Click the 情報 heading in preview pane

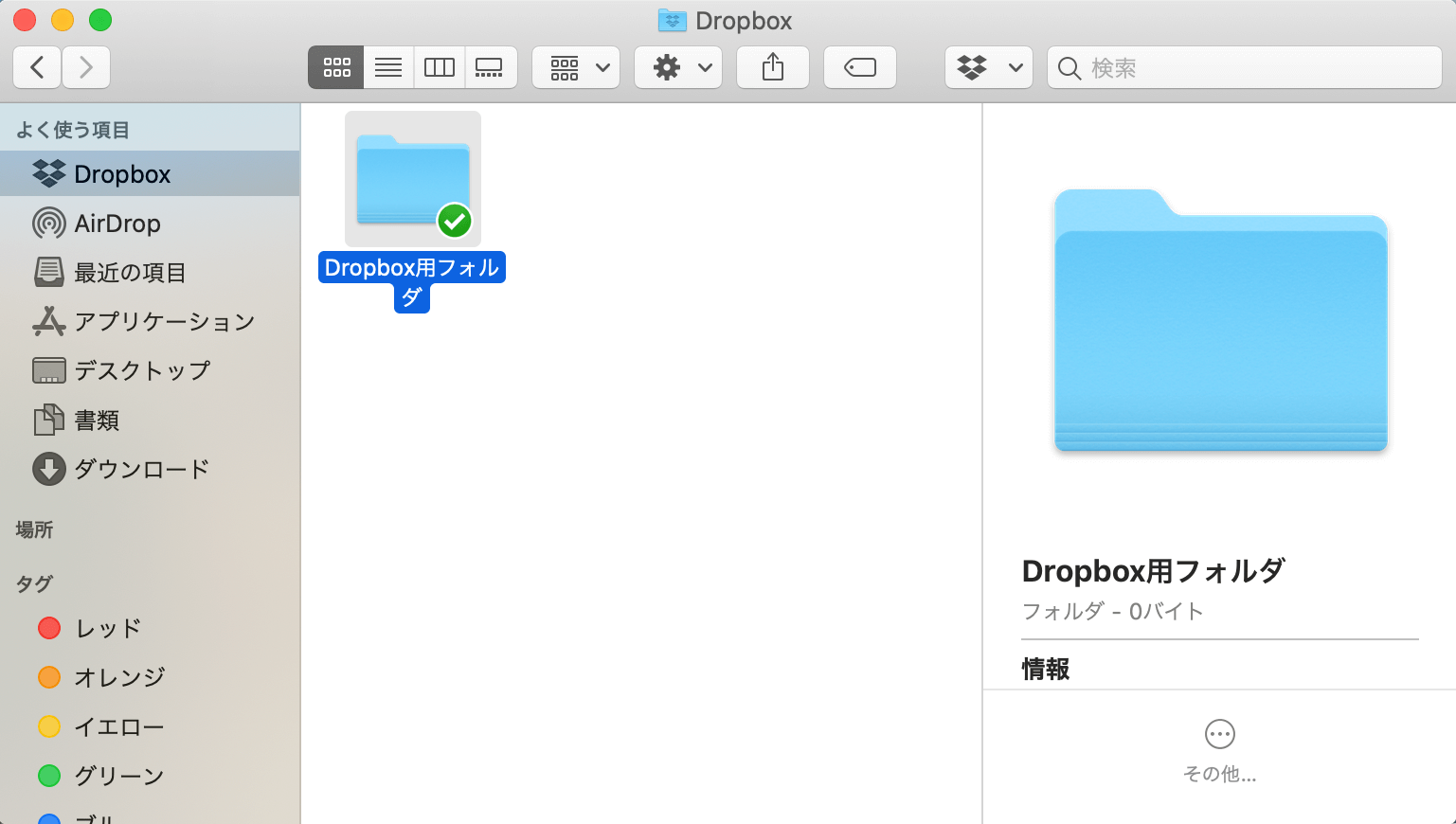point(1046,670)
